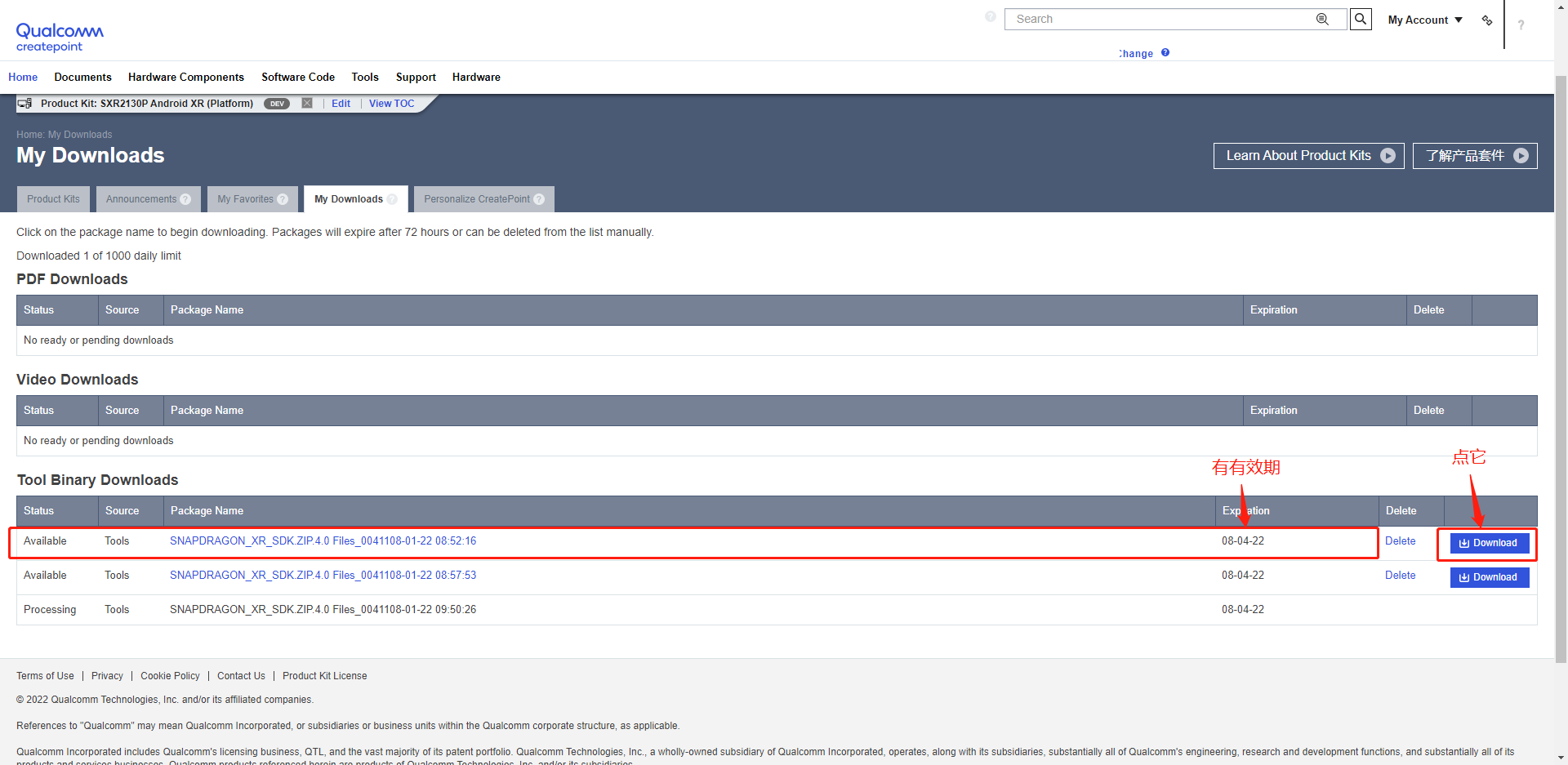This screenshot has height=765, width=1568.
Task: Click help icon on My Favorites tab
Action: [283, 199]
